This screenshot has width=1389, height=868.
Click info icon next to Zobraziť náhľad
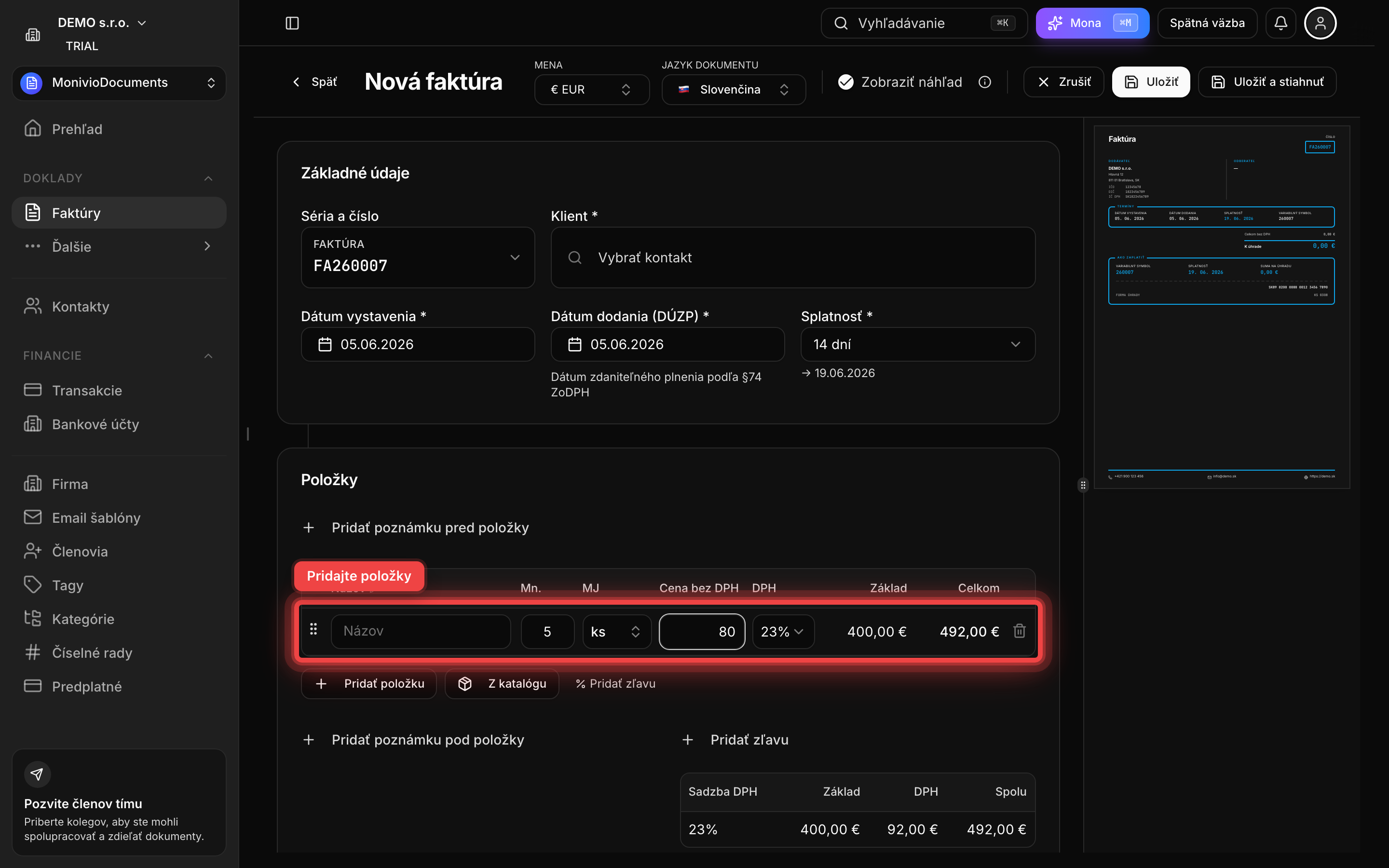point(984,82)
